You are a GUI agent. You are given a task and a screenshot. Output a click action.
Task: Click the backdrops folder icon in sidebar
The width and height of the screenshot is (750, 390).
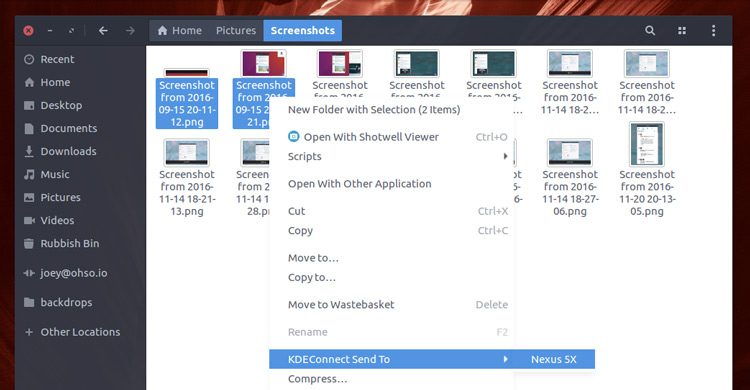(29, 302)
